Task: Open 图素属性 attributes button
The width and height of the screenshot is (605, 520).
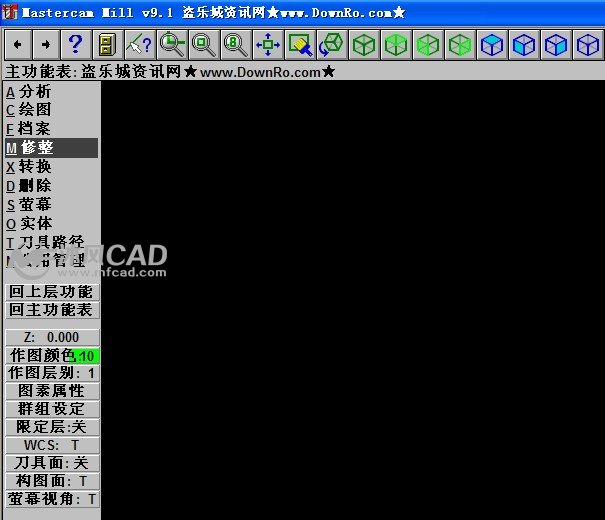Action: [52, 391]
